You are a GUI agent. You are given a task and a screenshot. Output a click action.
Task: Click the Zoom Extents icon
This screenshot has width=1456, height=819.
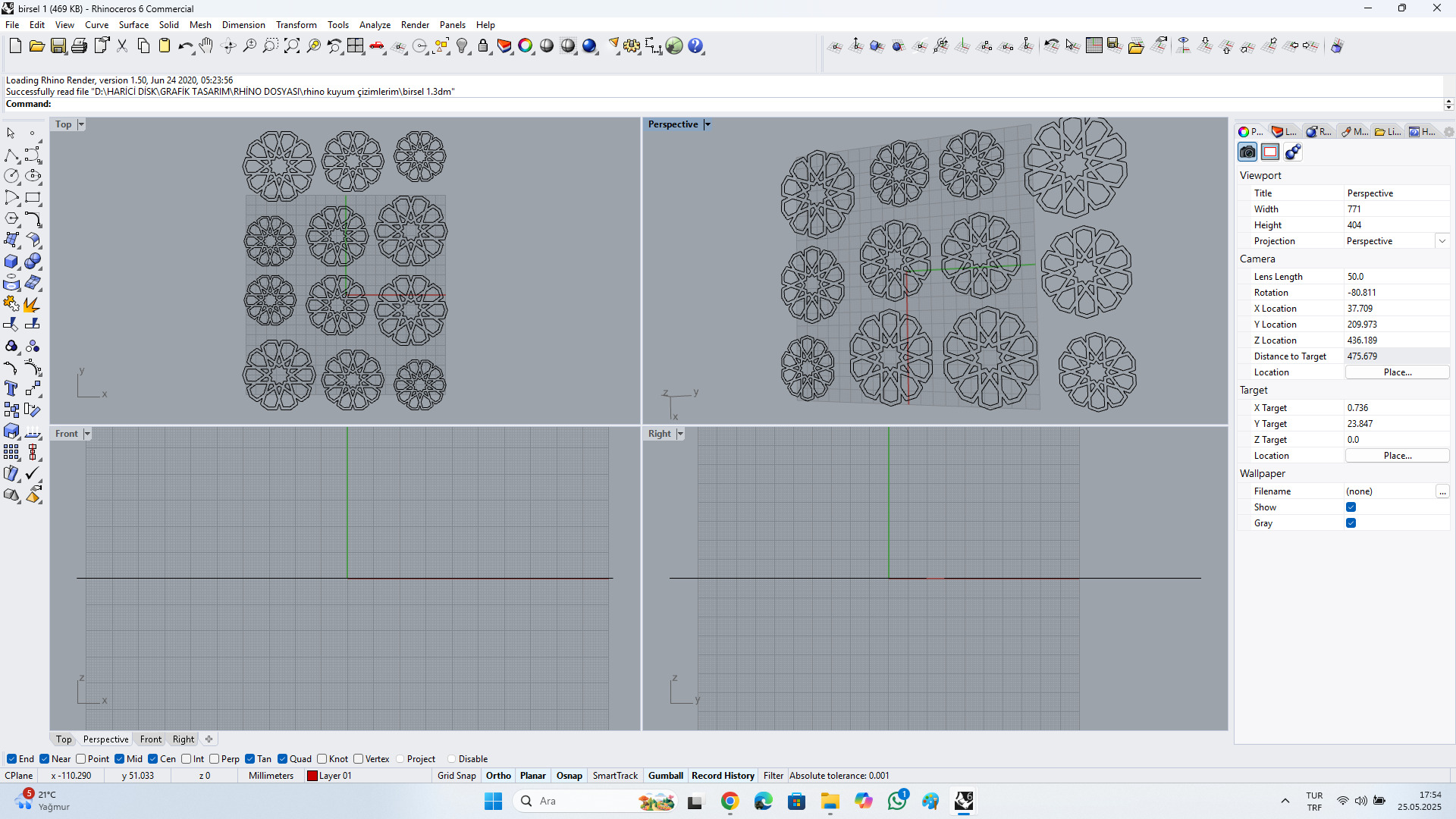click(x=291, y=46)
